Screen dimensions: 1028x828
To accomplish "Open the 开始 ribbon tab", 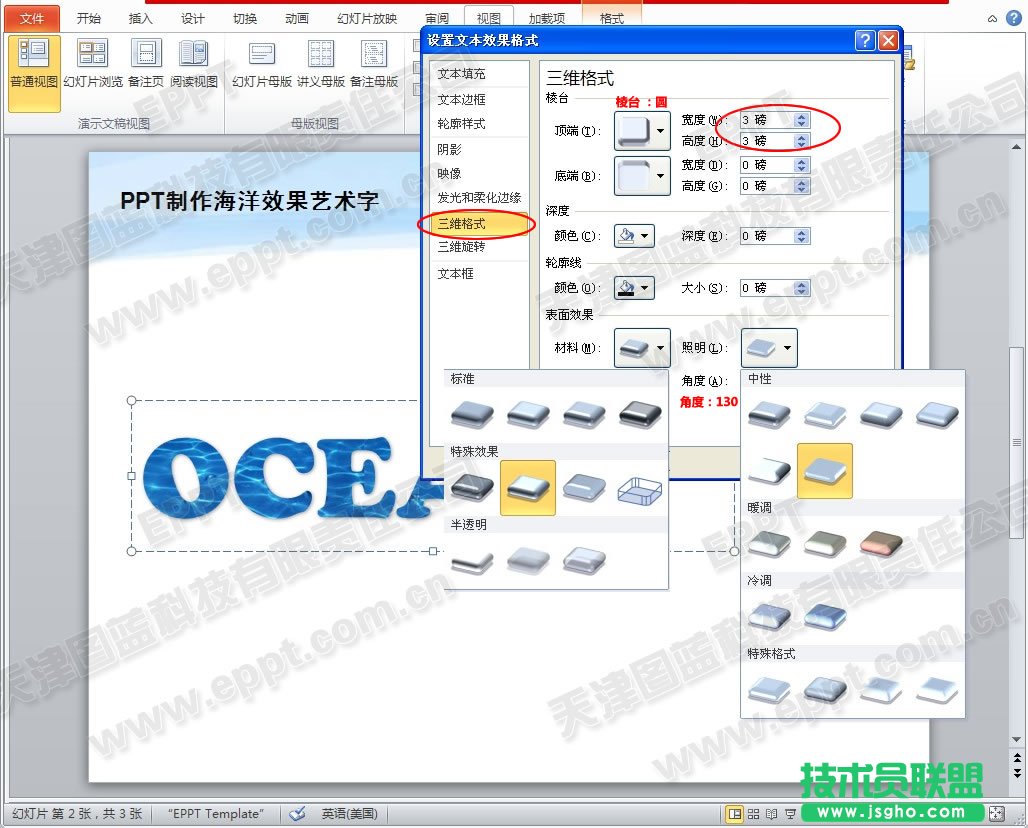I will (x=89, y=18).
